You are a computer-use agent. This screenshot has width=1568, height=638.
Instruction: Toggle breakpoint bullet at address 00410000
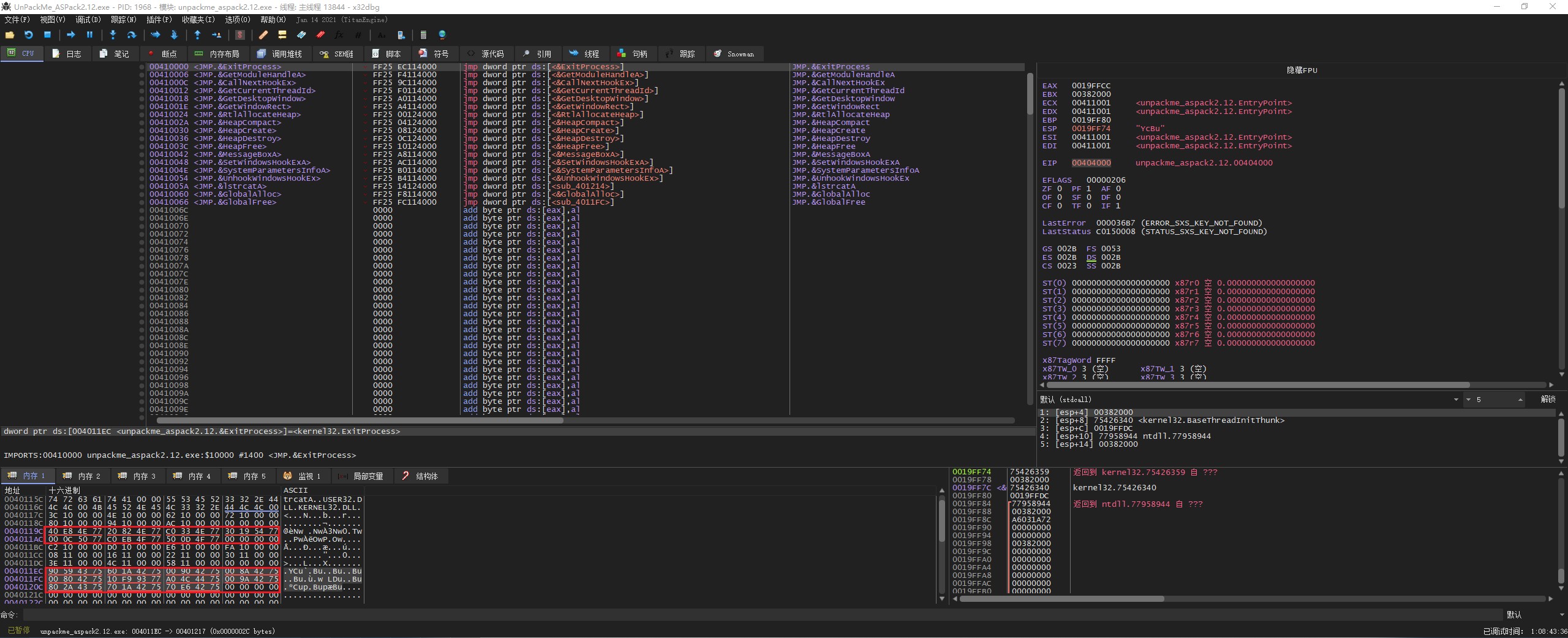(142, 67)
